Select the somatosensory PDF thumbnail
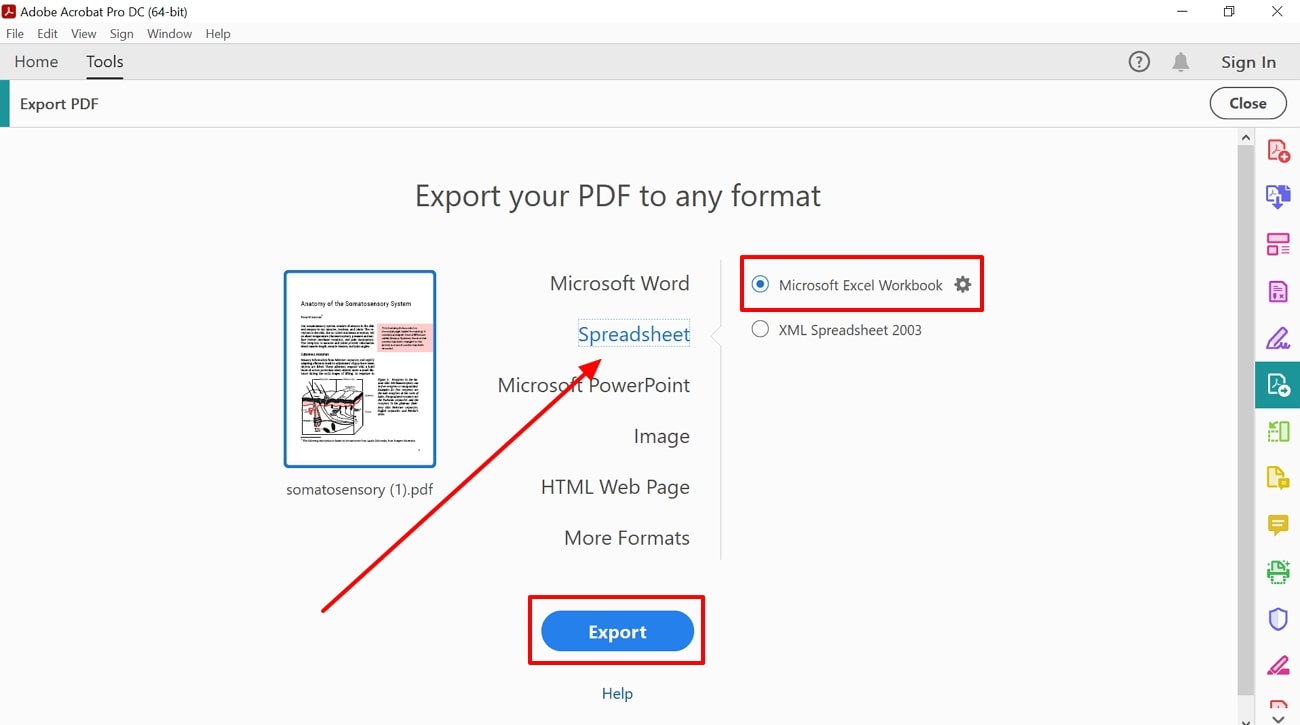The width and height of the screenshot is (1300, 725). pos(360,369)
